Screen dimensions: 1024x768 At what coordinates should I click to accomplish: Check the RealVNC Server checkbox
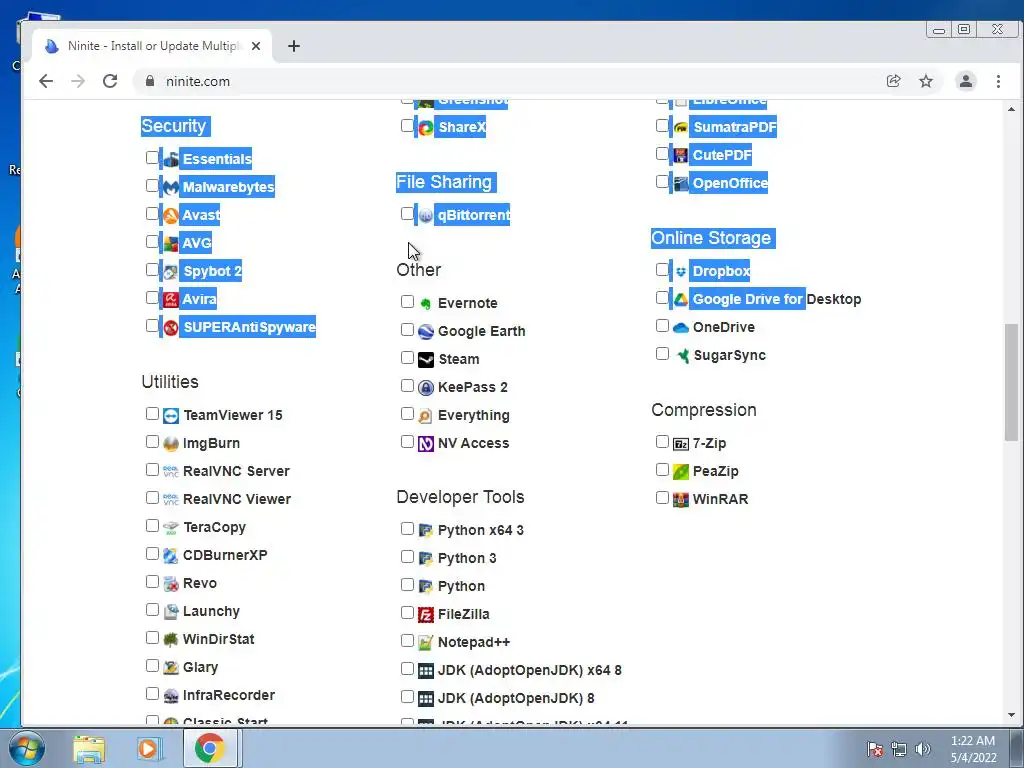[x=152, y=470]
